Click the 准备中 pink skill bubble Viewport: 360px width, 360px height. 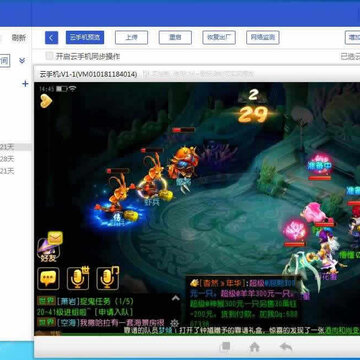(320, 164)
